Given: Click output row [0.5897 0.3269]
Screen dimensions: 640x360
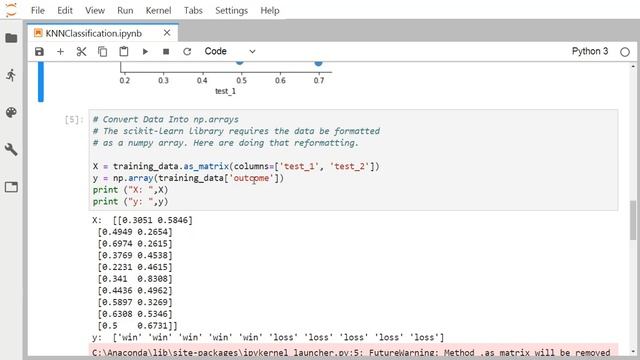Looking at the screenshot, I should click(x=135, y=302).
